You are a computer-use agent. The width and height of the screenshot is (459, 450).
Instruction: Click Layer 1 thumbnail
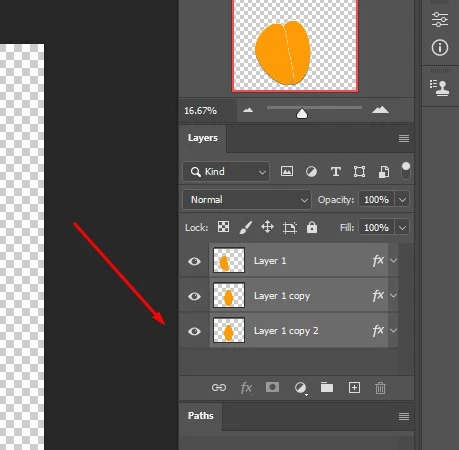(229, 260)
